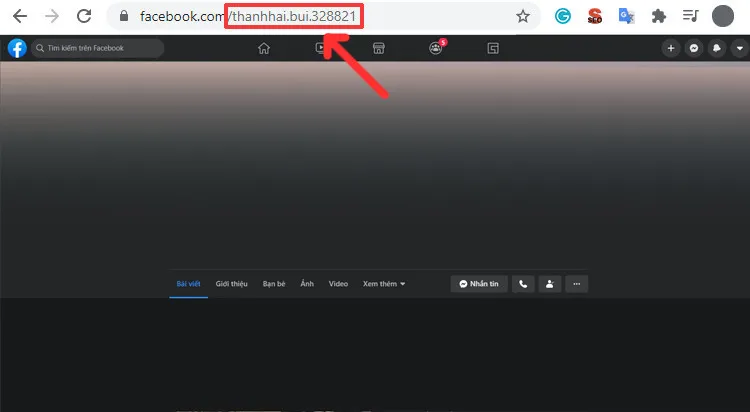Screen dimensions: 750x412
Task: Open the Grammarly extension icon
Action: [564, 16]
